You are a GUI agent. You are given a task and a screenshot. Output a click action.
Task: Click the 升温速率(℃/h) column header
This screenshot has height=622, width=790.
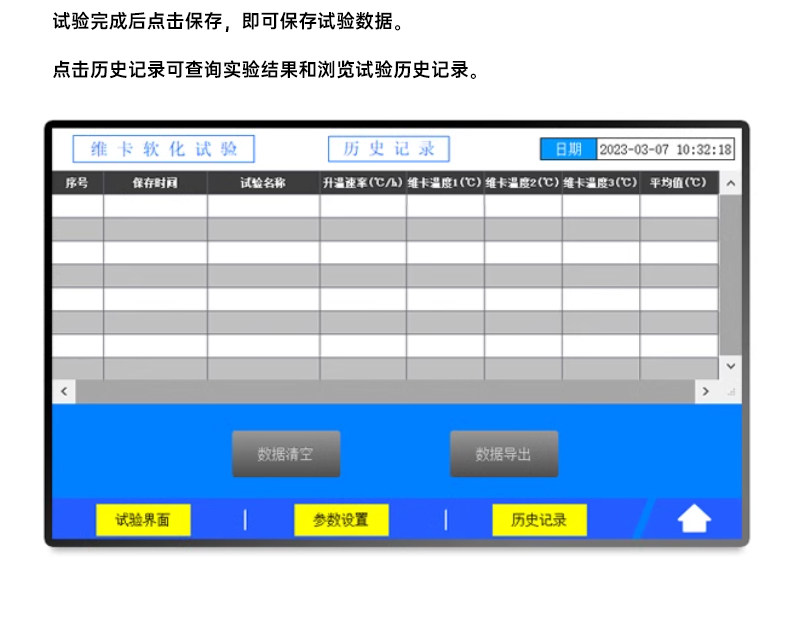click(363, 183)
